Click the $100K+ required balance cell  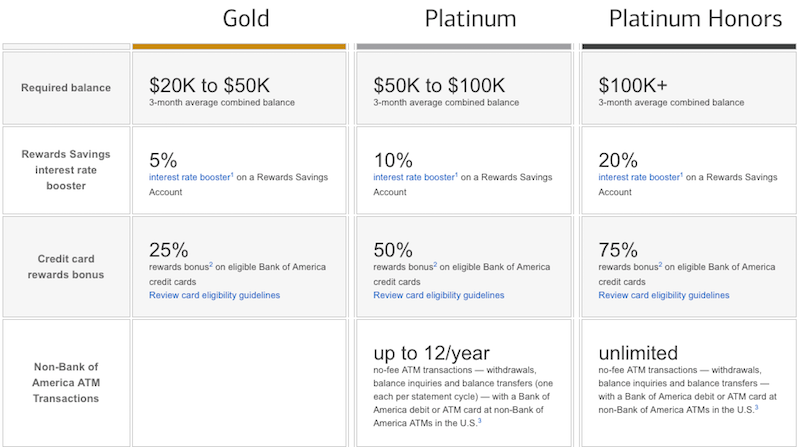click(x=689, y=88)
